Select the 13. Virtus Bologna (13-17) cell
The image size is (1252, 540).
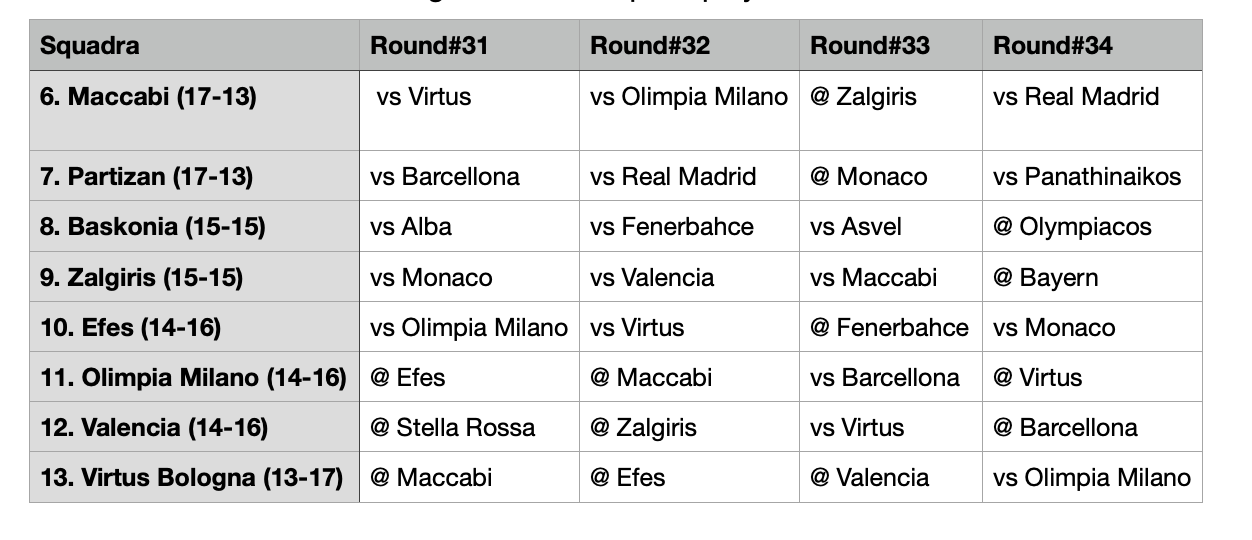pos(194,477)
